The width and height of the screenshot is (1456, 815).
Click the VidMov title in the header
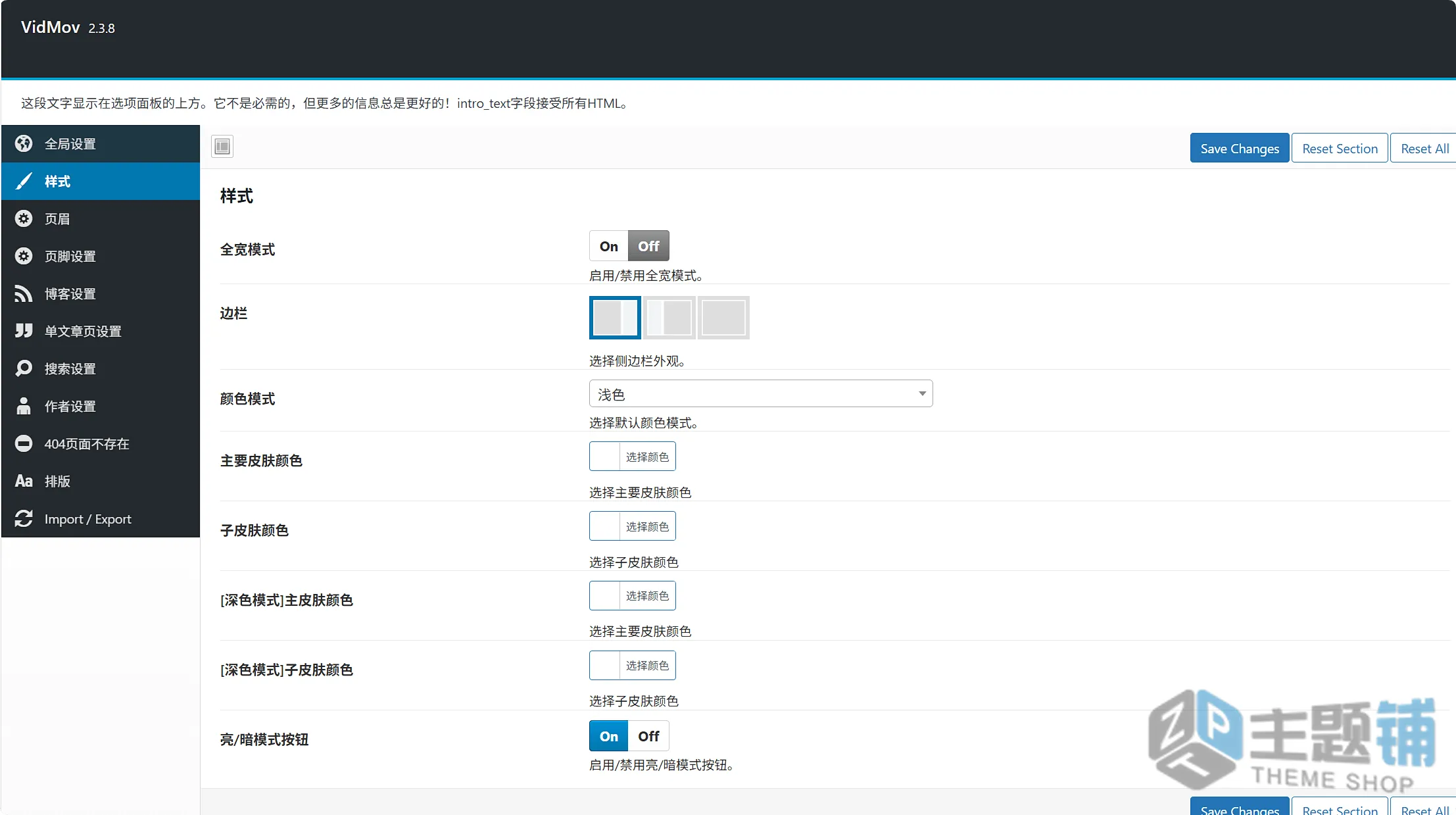pos(51,27)
